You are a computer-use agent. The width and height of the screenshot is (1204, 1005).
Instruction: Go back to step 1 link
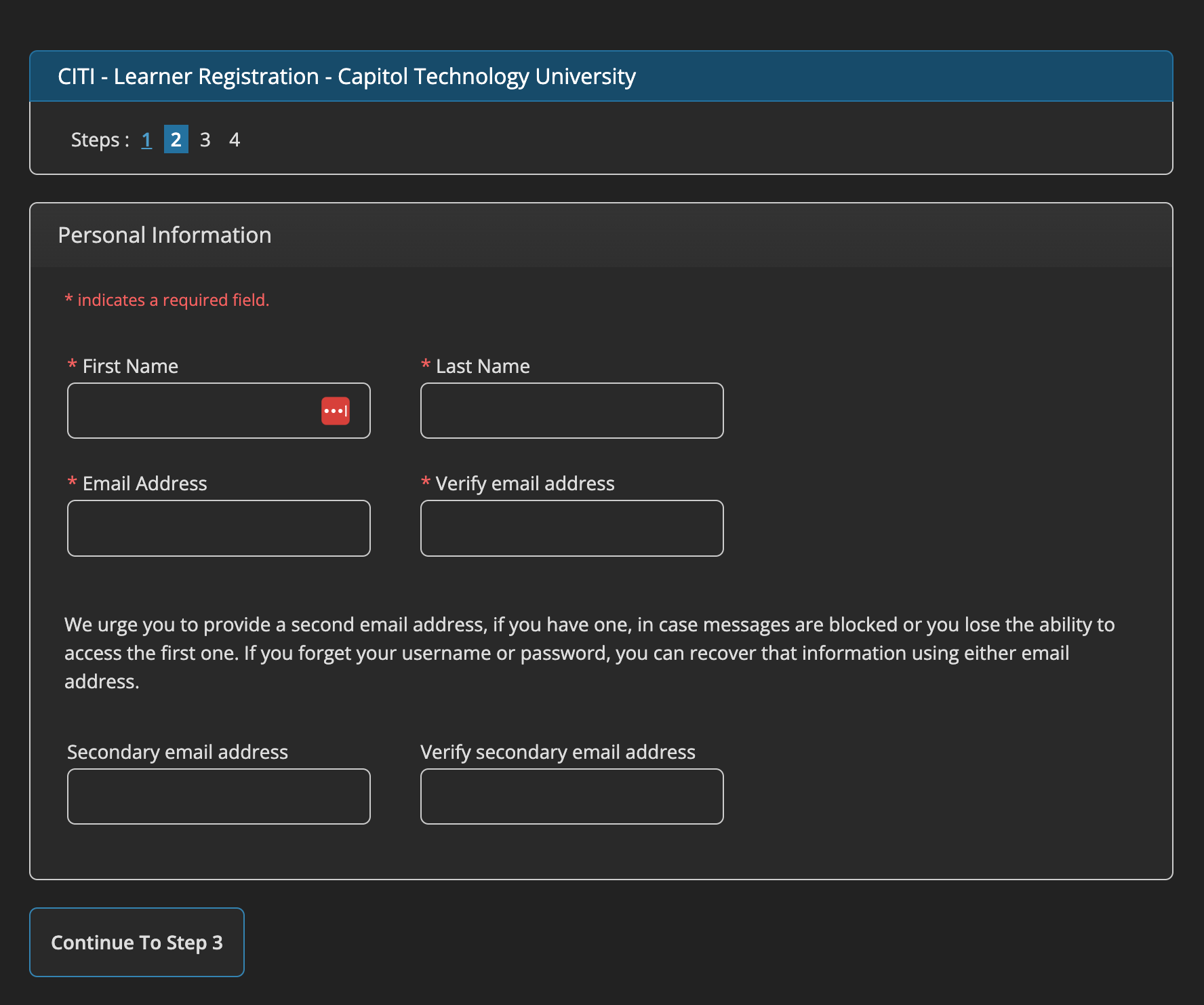point(146,140)
